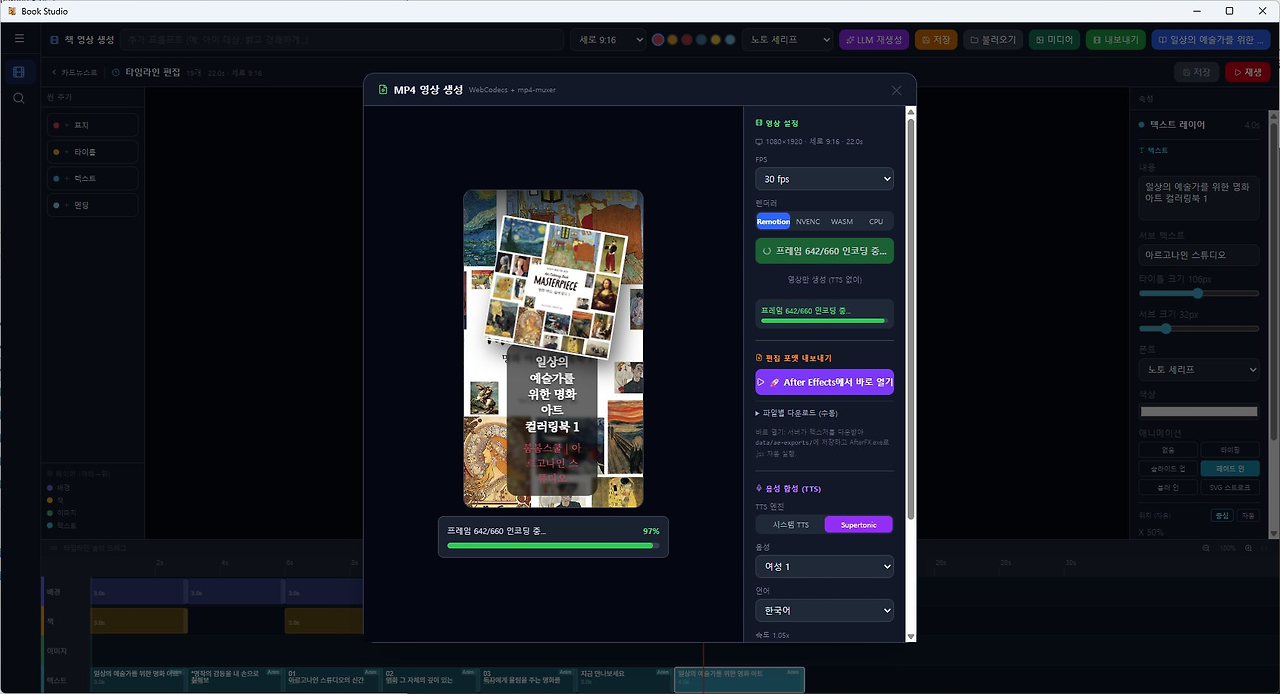Select the NVENC renderer tab
Image resolution: width=1280 pixels, height=694 pixels.
click(x=807, y=221)
